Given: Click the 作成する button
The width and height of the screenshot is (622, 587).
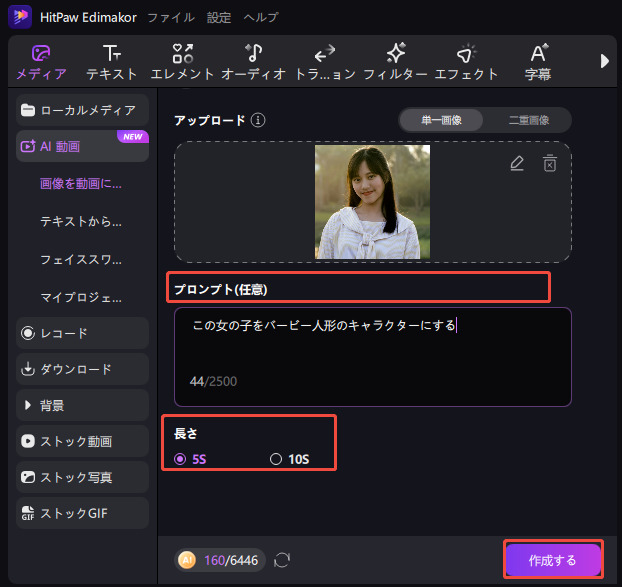Looking at the screenshot, I should [553, 560].
